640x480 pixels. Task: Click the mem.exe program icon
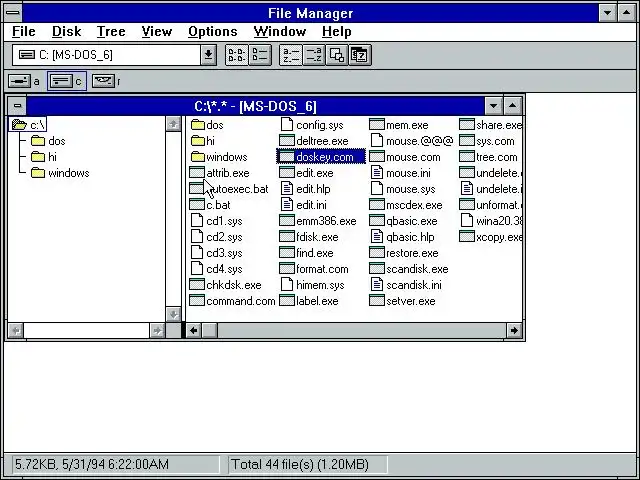tap(377, 124)
